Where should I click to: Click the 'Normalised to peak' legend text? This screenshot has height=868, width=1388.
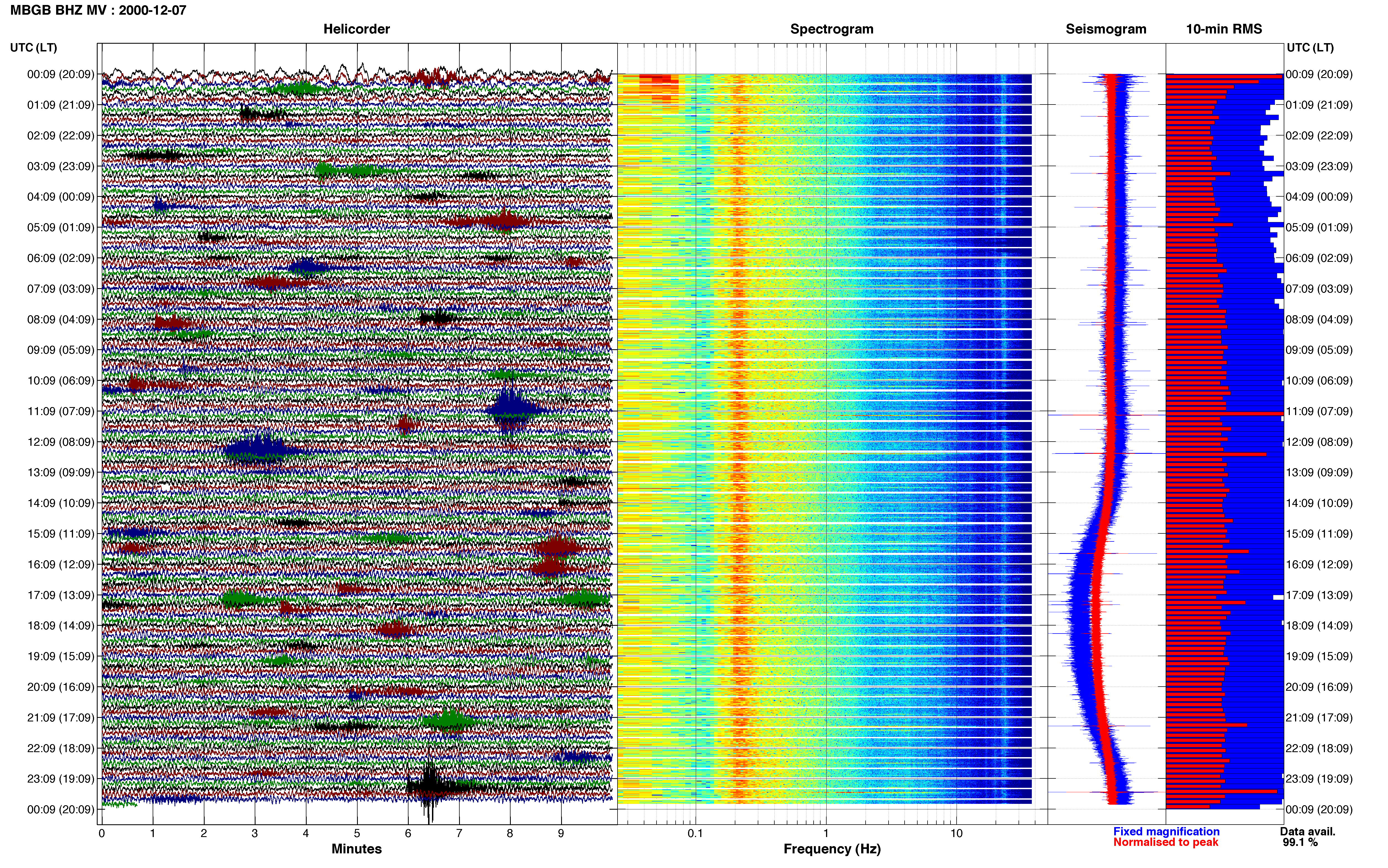[x=1165, y=842]
